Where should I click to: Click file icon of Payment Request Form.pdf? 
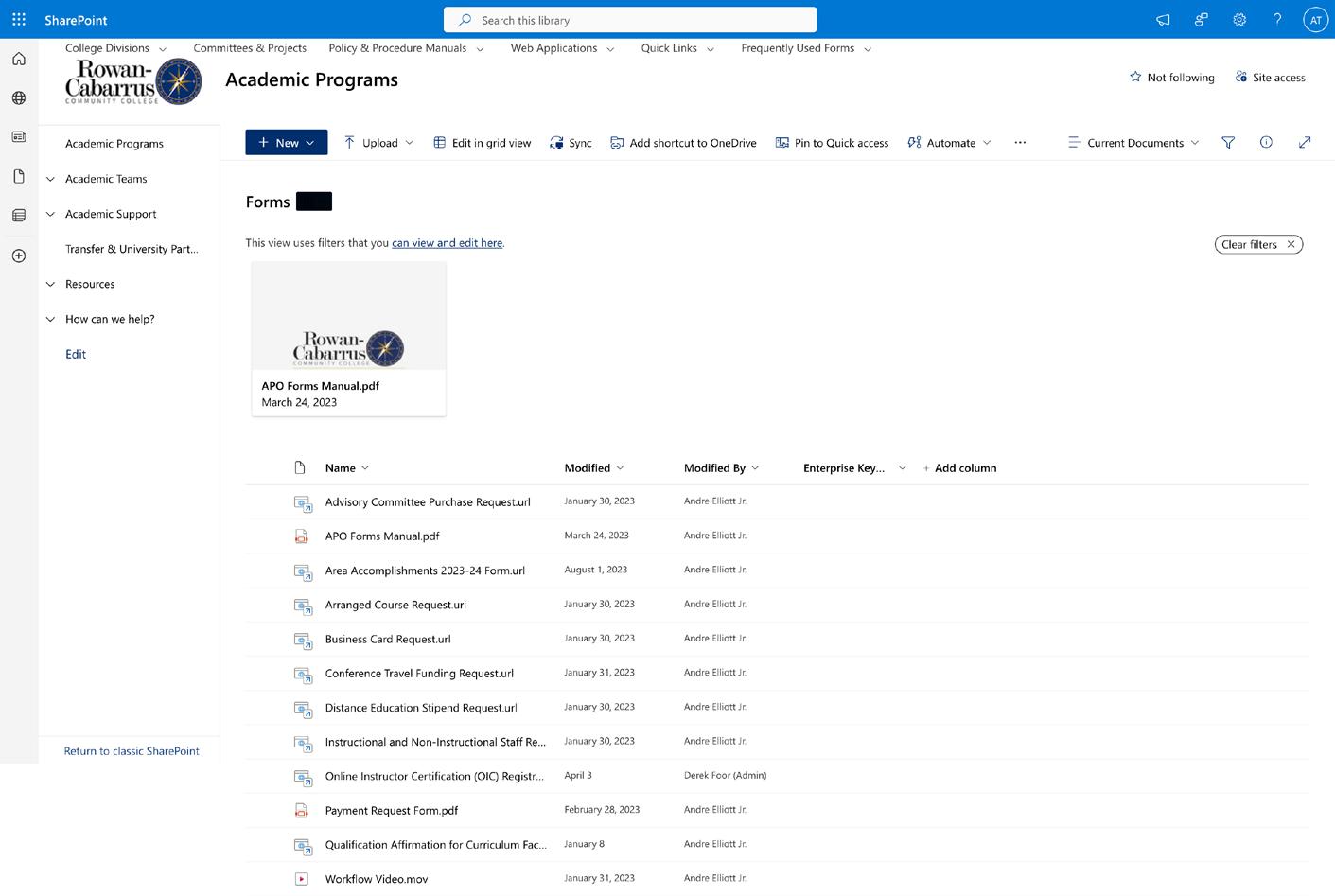coord(302,811)
